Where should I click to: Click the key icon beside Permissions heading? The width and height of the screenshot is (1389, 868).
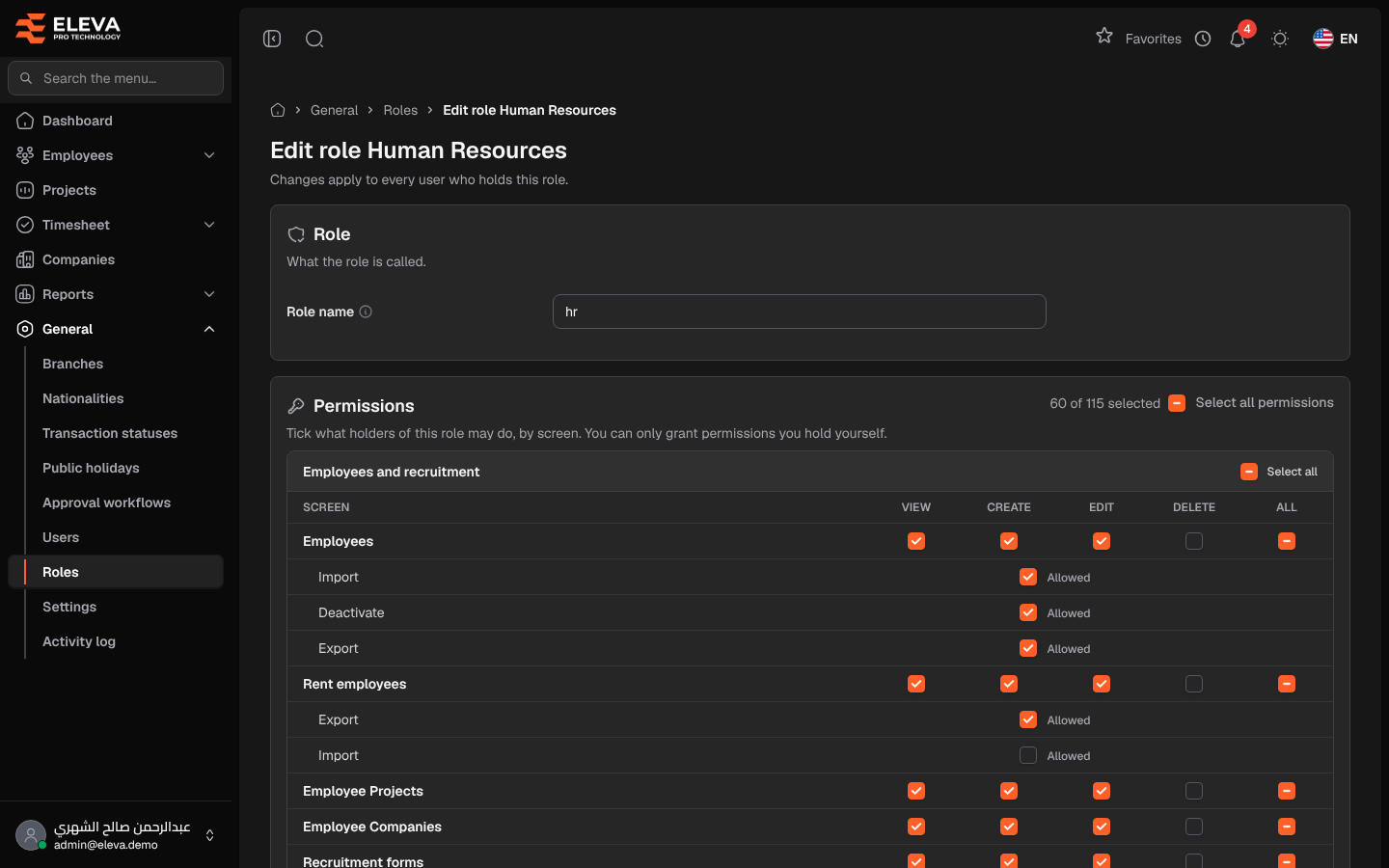tap(296, 406)
